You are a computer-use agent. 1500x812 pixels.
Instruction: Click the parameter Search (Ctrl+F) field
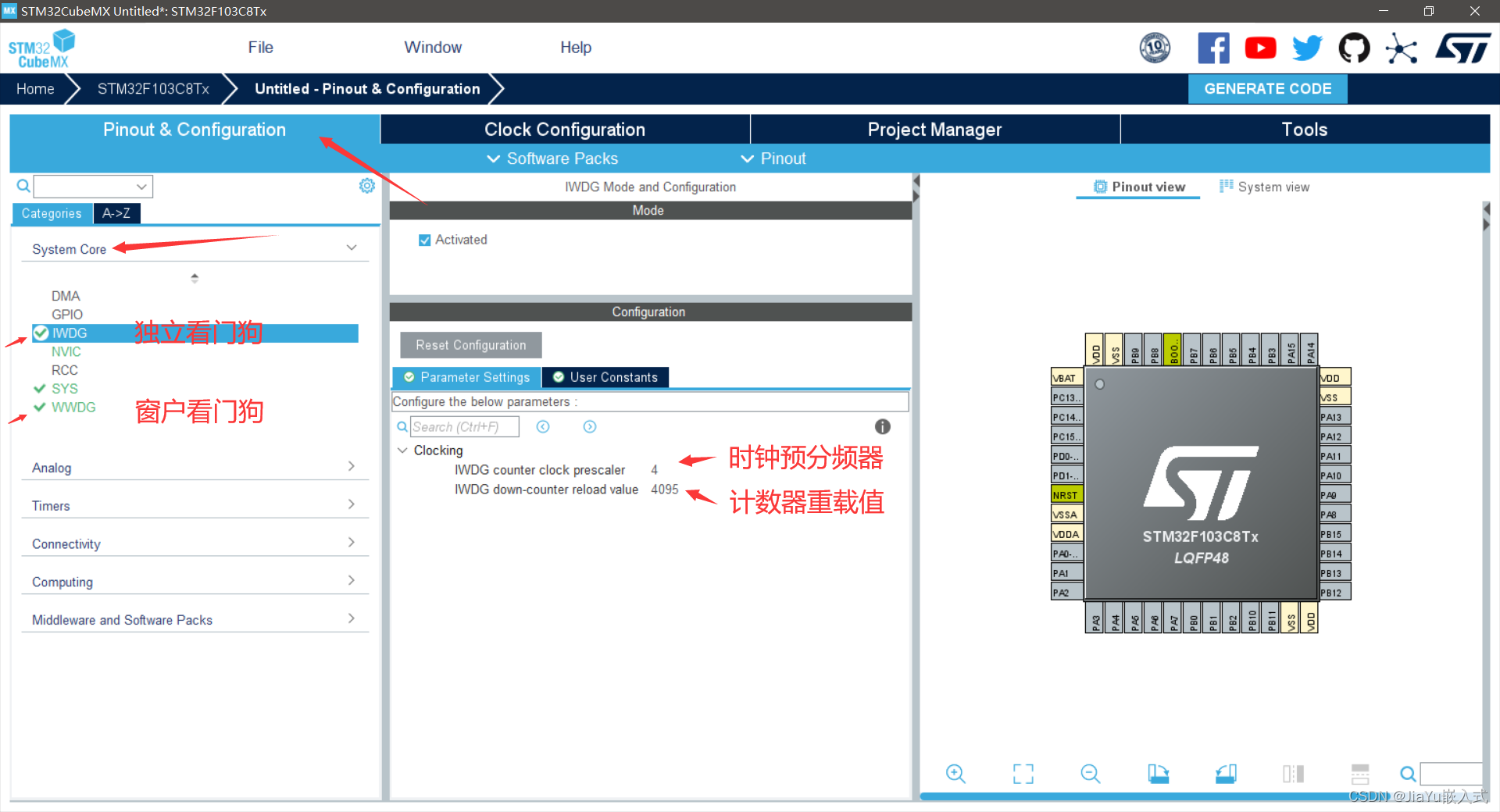(x=465, y=426)
